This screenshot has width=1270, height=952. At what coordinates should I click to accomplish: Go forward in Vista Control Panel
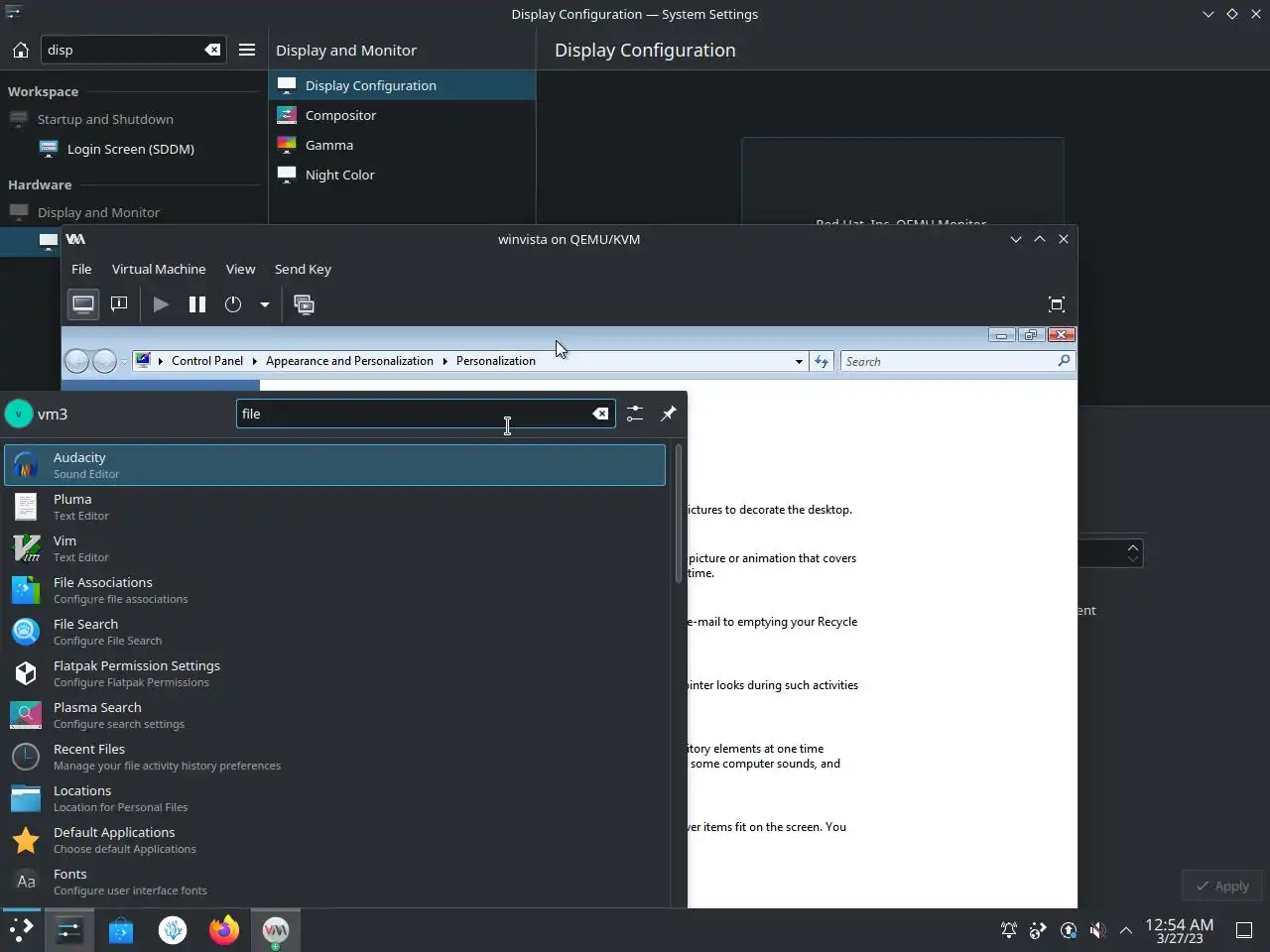coord(104,361)
